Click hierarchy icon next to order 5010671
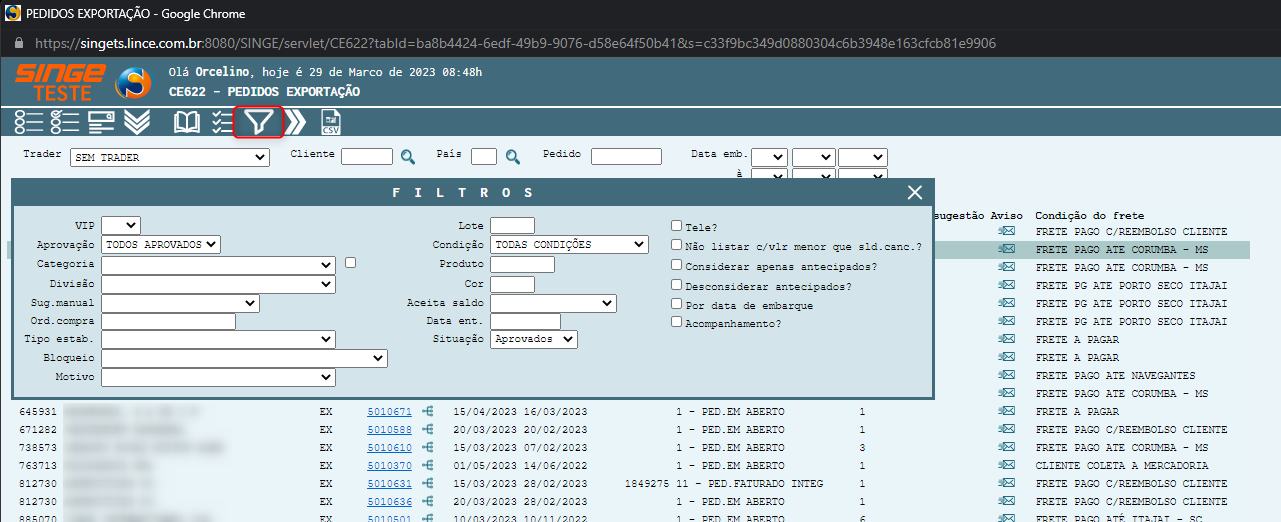 coord(428,411)
